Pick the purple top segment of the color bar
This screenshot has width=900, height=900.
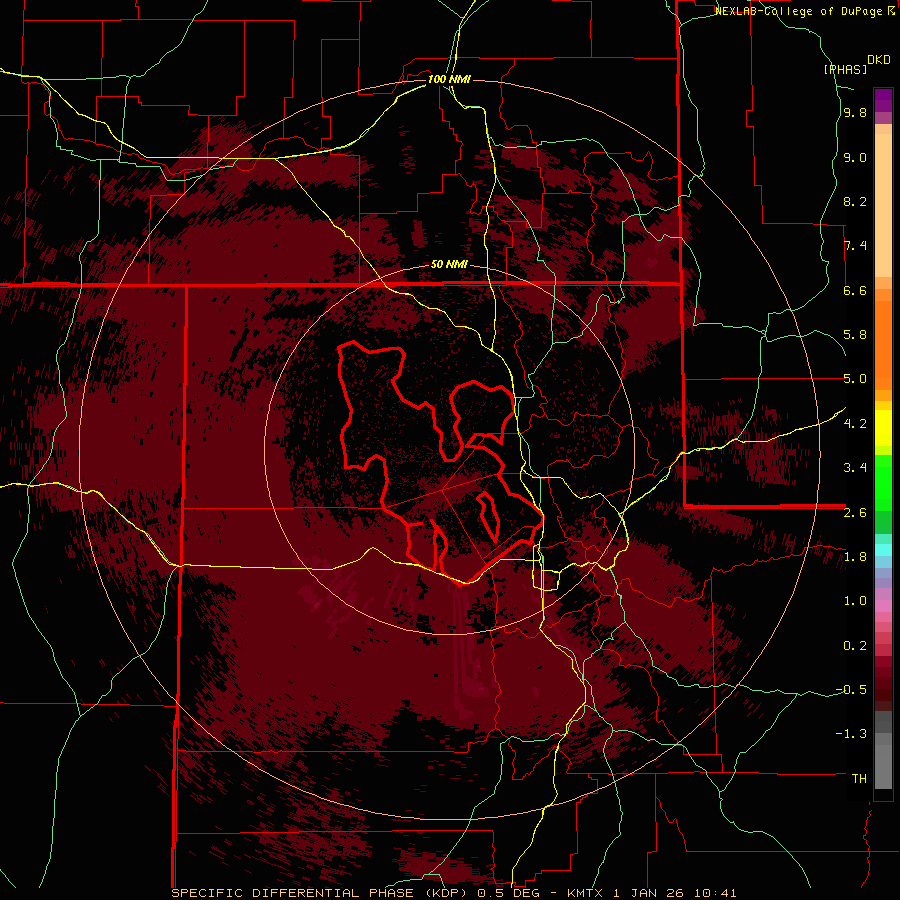click(883, 100)
